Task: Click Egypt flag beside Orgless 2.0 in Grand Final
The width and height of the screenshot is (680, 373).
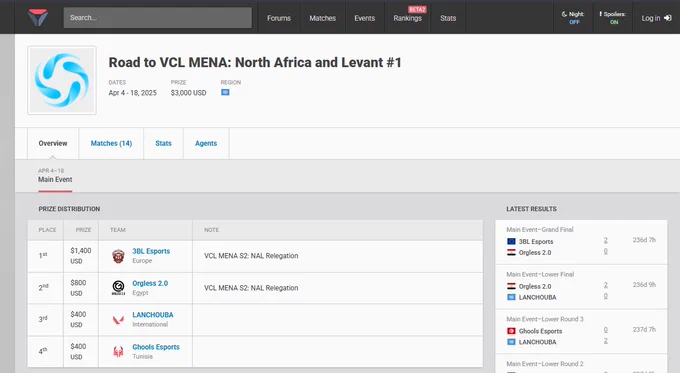Action: click(511, 252)
